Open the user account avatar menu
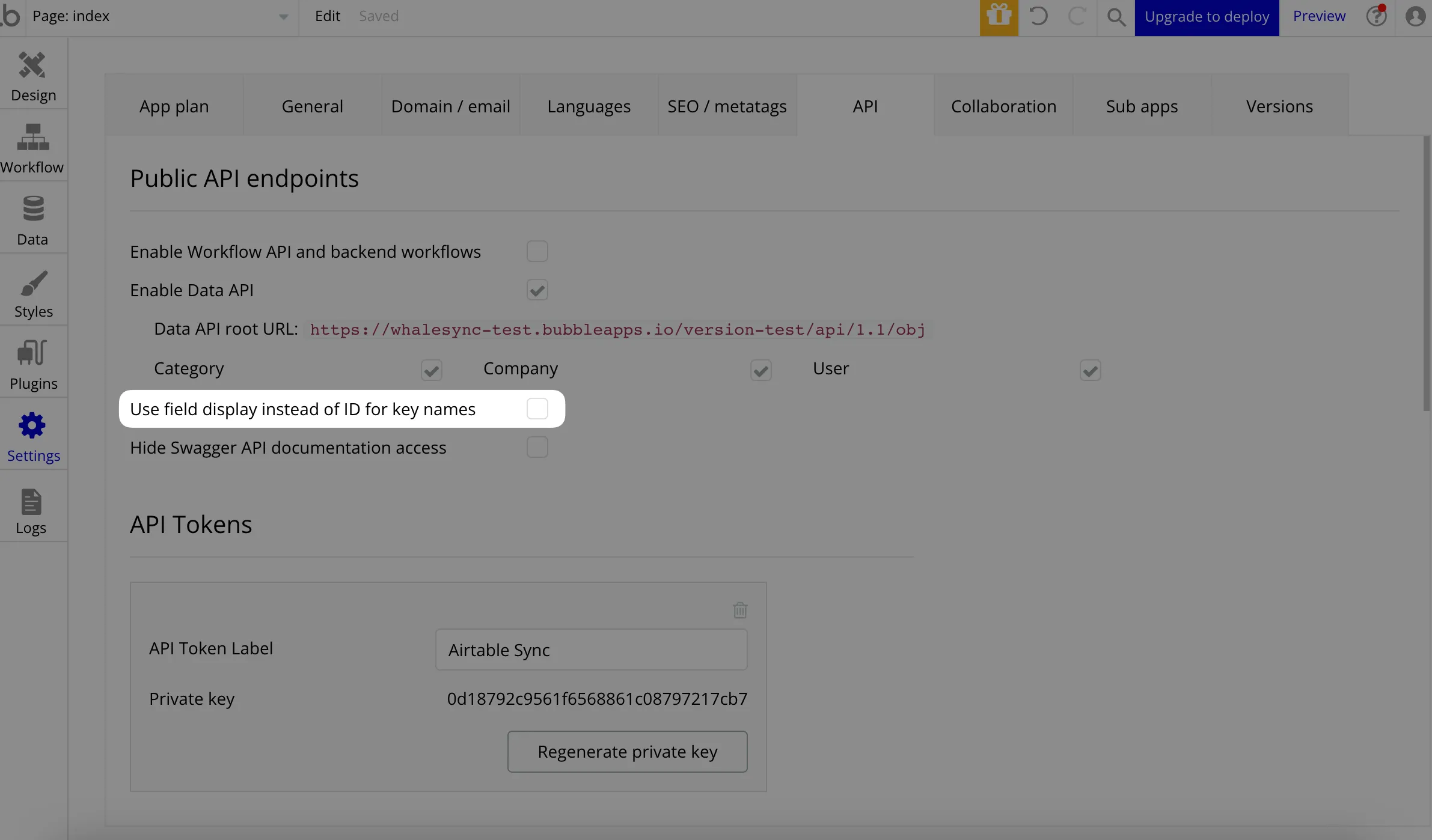This screenshot has height=840, width=1432. 1415,16
